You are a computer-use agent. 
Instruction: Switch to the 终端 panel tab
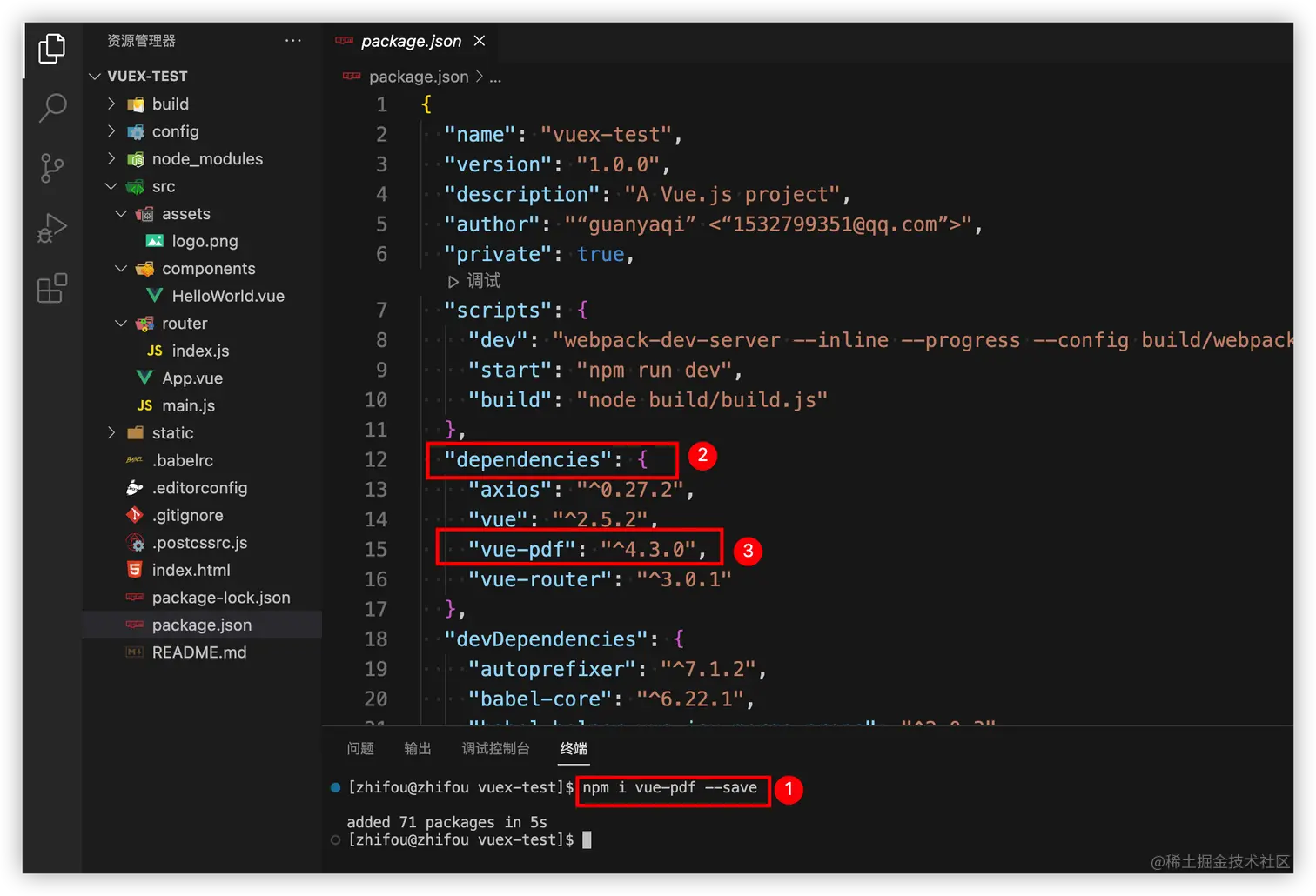click(574, 749)
